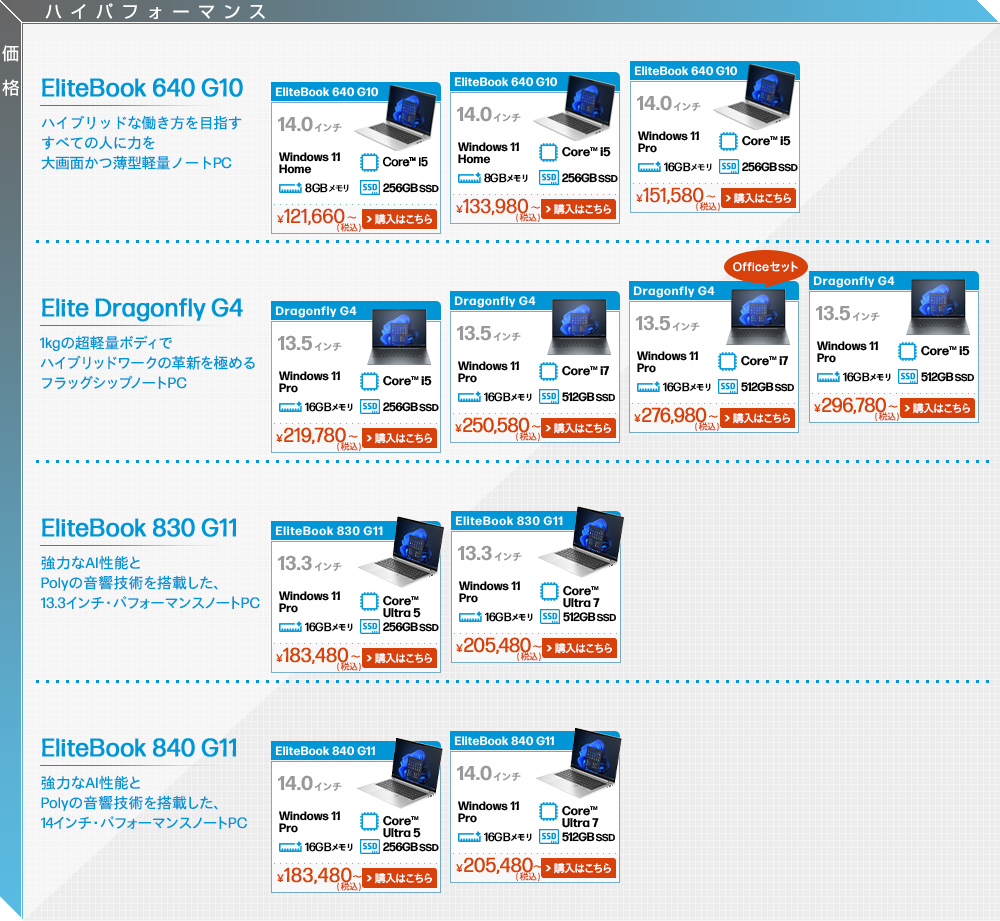This screenshot has width=1000, height=921.
Task: Click CPU chip icon on ¥296,780 Dragonfly G4 card
Action: coord(908,351)
